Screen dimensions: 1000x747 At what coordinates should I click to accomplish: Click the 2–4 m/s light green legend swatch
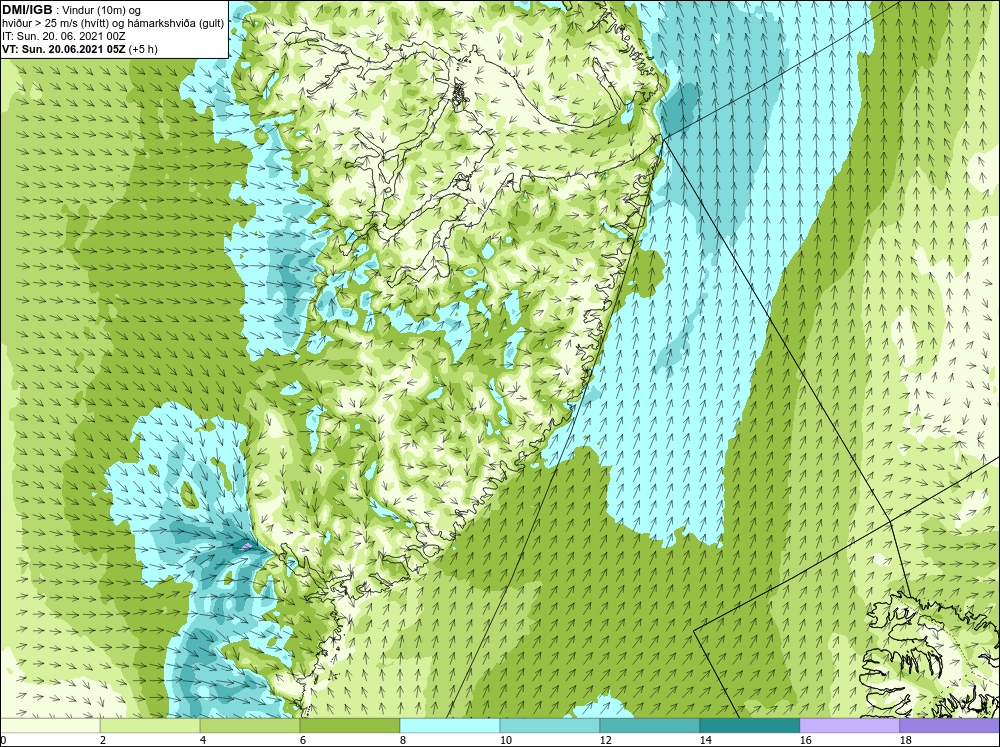(150, 726)
